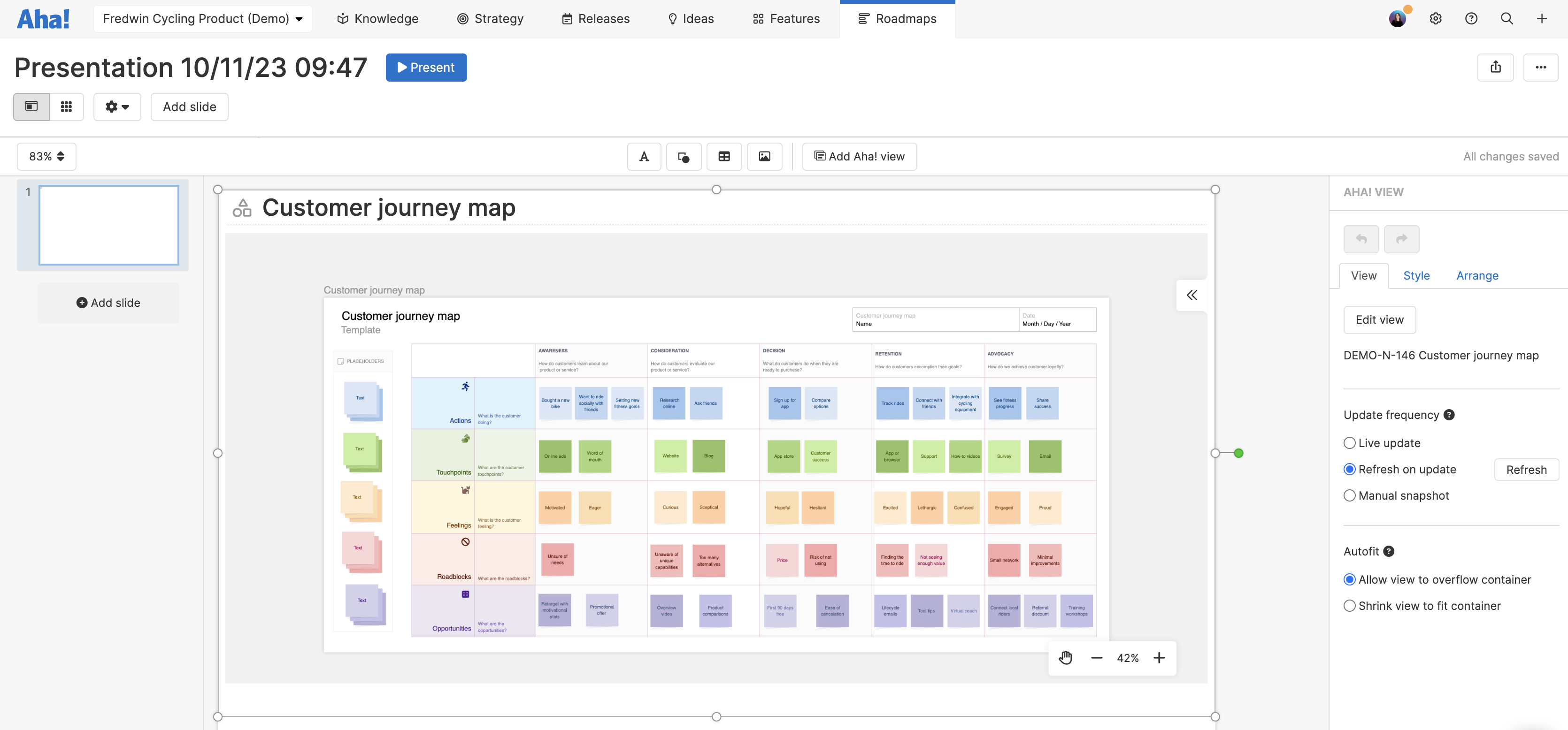Switch to the Arrange tab
The height and width of the screenshot is (730, 1568).
coord(1477,275)
